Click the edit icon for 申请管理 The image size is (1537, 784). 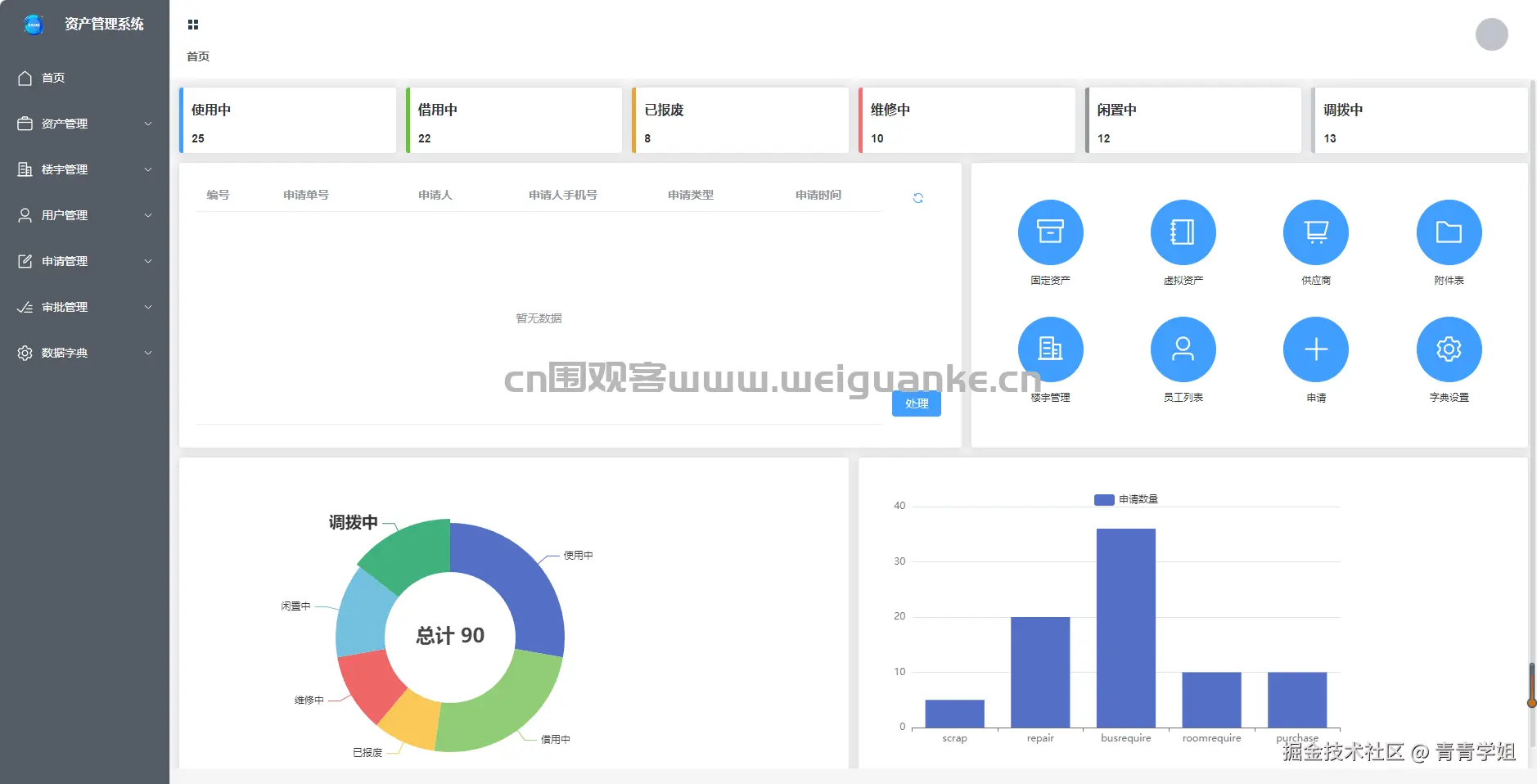[25, 261]
